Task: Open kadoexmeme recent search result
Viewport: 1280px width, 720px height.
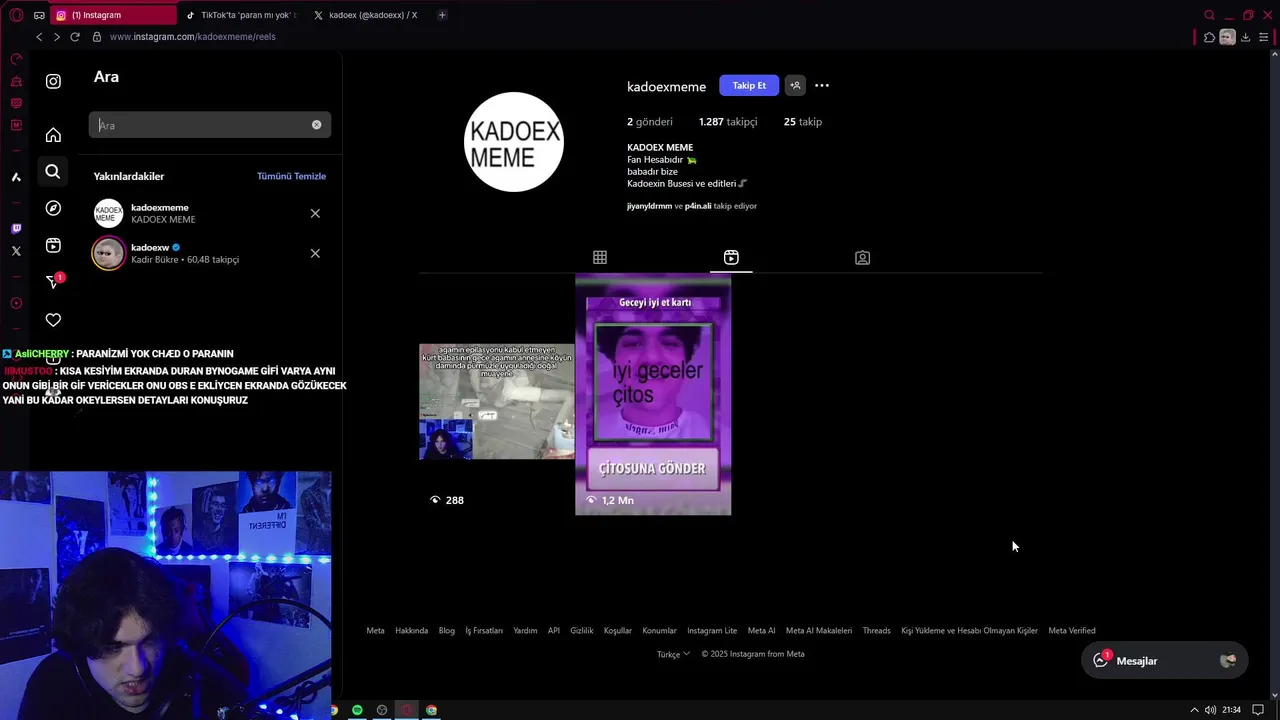Action: [x=210, y=213]
